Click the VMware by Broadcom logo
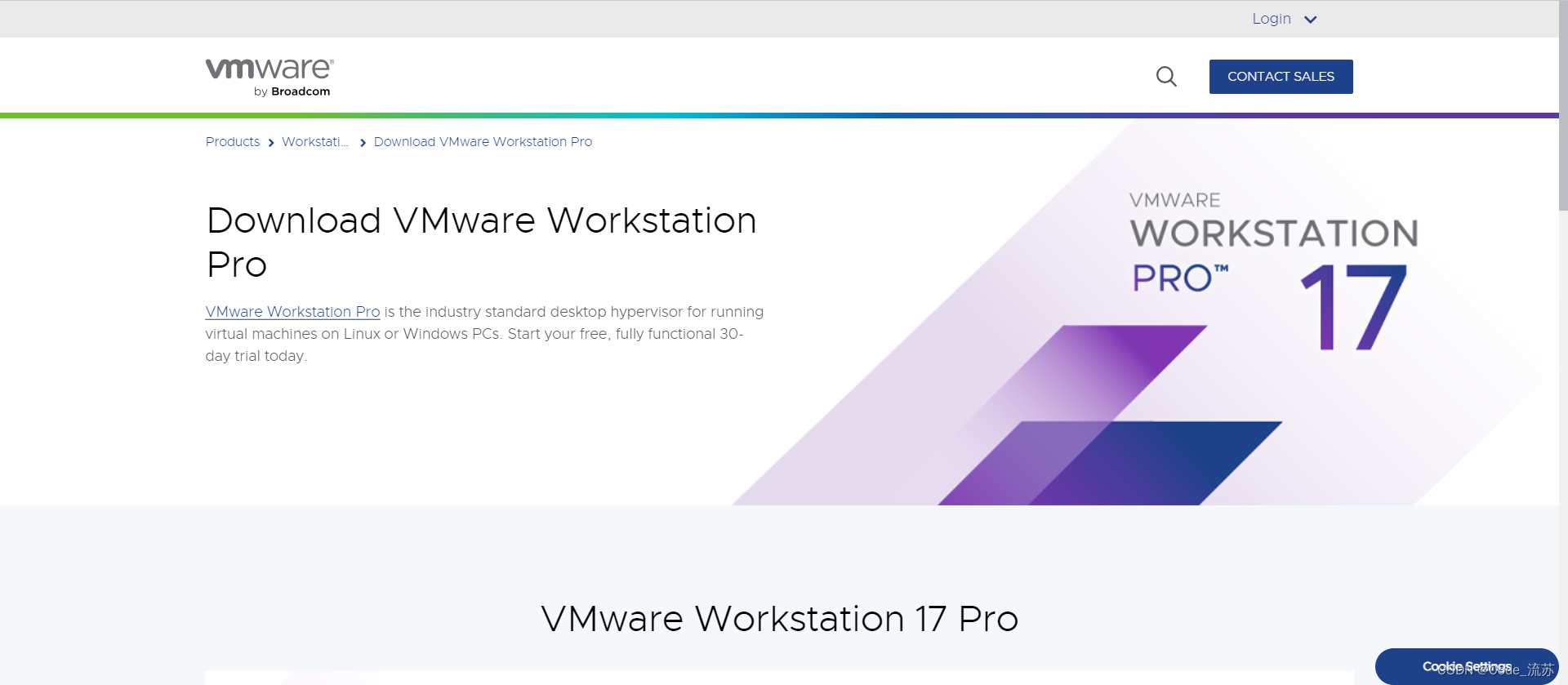1568x685 pixels. (x=269, y=78)
